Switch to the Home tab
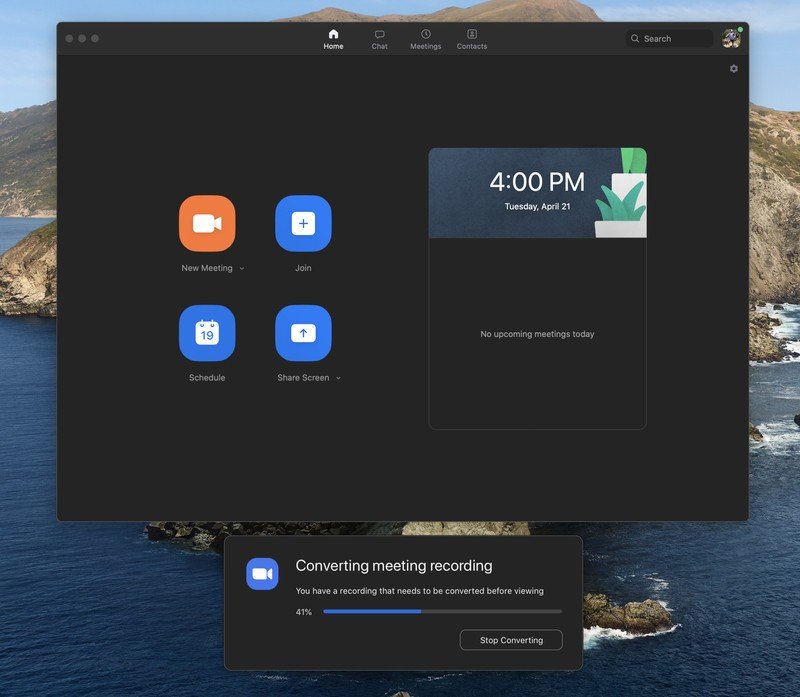Screen dimensions: 800x697 click(333, 39)
